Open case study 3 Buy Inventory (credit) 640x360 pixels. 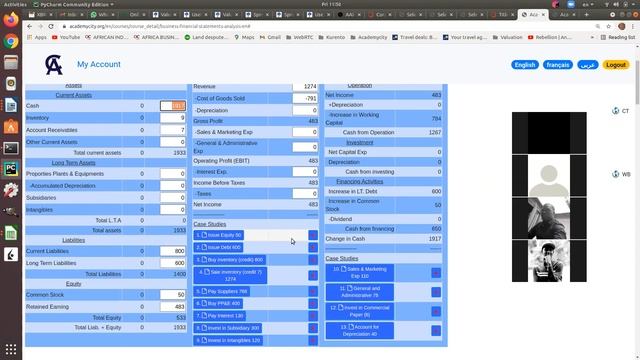tap(230, 260)
